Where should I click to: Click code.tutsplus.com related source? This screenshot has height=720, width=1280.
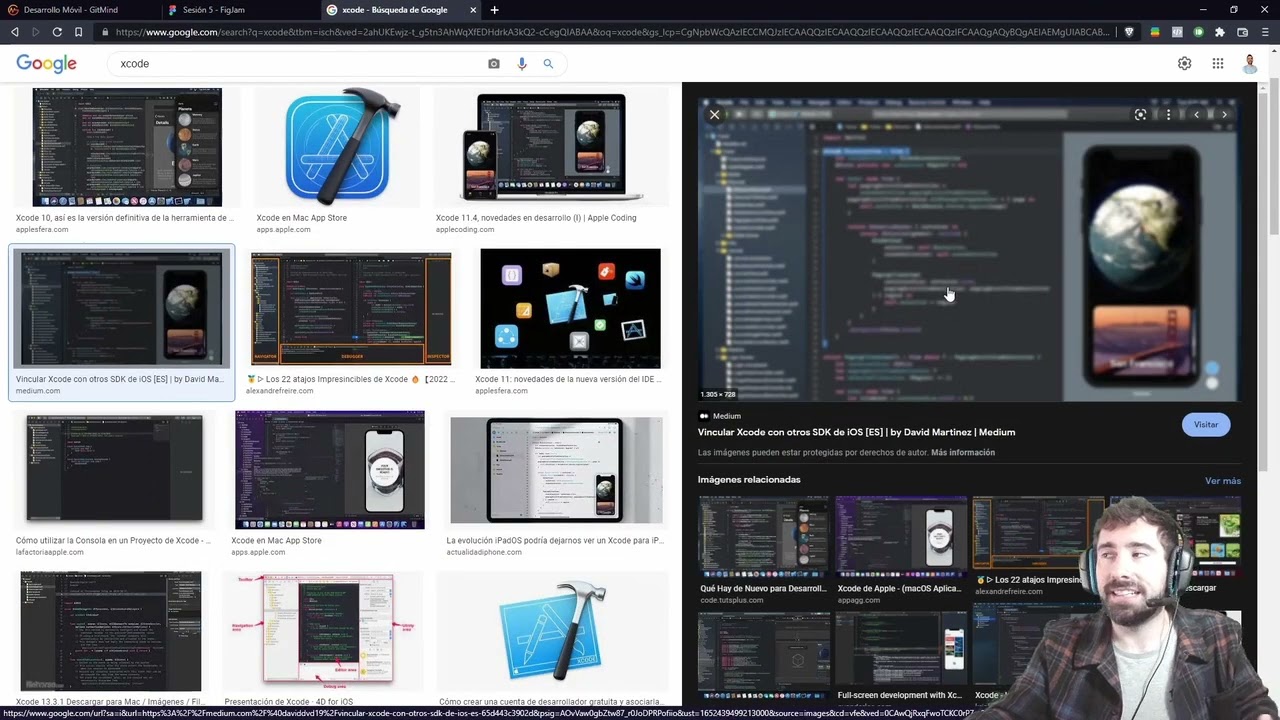click(730, 600)
